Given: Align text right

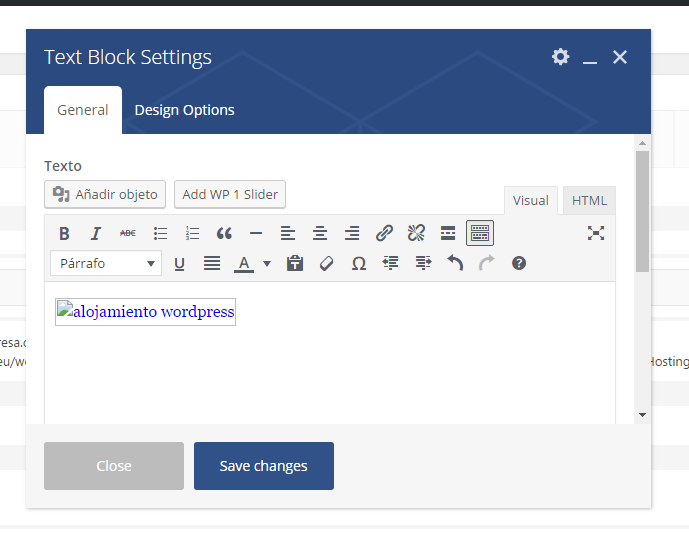Looking at the screenshot, I should click(352, 233).
